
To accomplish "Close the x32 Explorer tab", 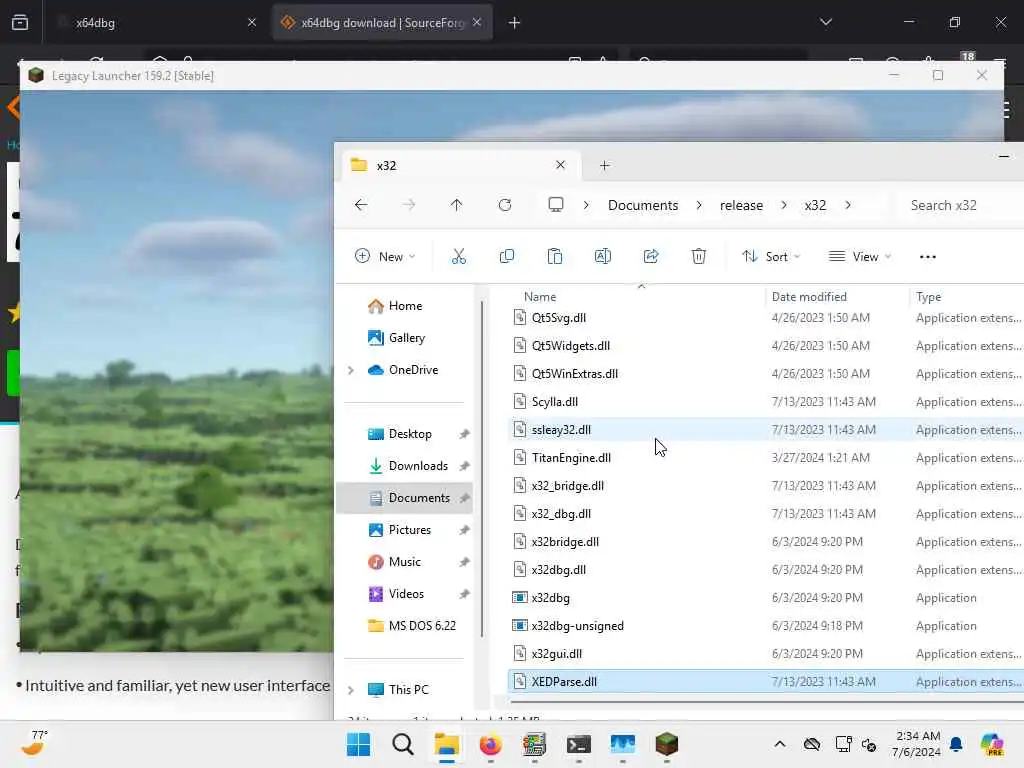I will (560, 165).
